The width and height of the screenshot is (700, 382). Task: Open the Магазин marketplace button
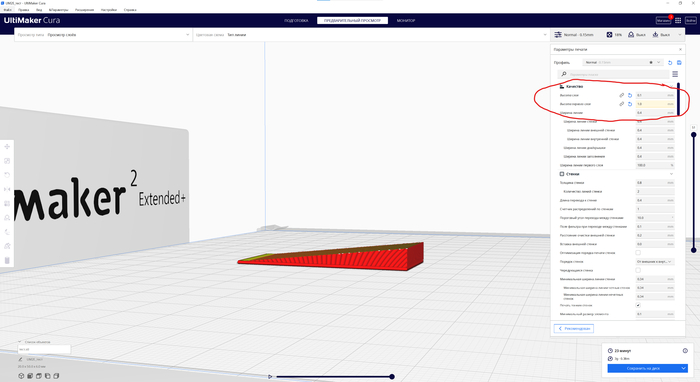click(x=663, y=21)
